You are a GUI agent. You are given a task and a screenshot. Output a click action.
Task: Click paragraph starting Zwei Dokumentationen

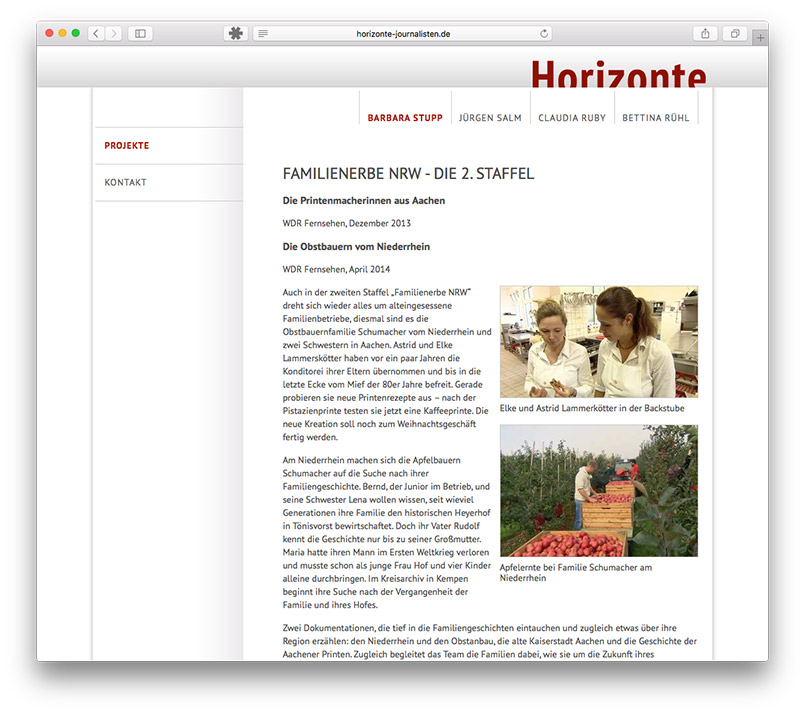tap(489, 641)
